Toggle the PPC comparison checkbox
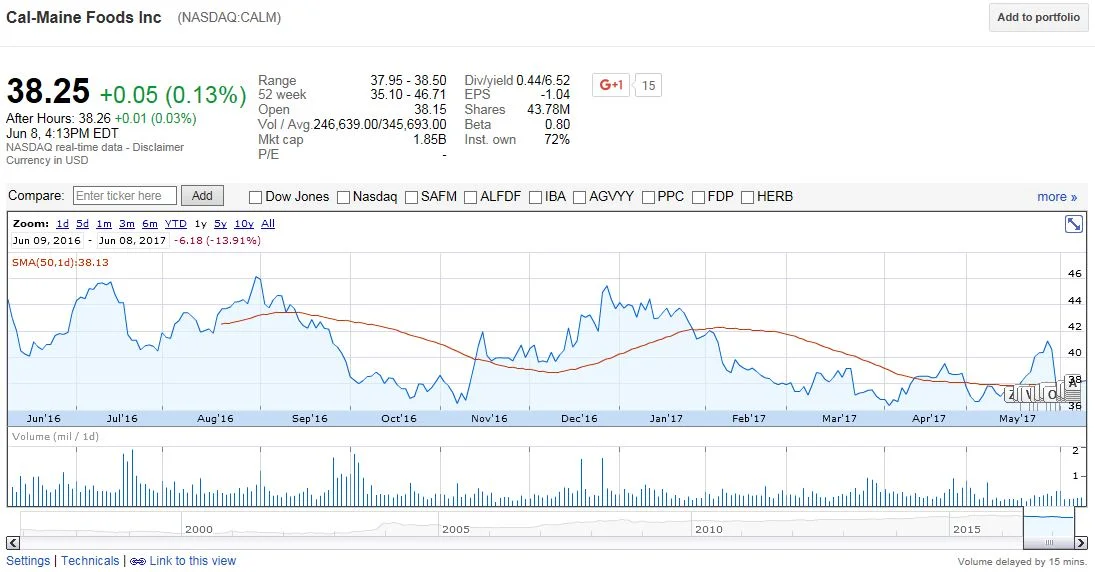Viewport: 1095px width, 572px height. click(648, 198)
